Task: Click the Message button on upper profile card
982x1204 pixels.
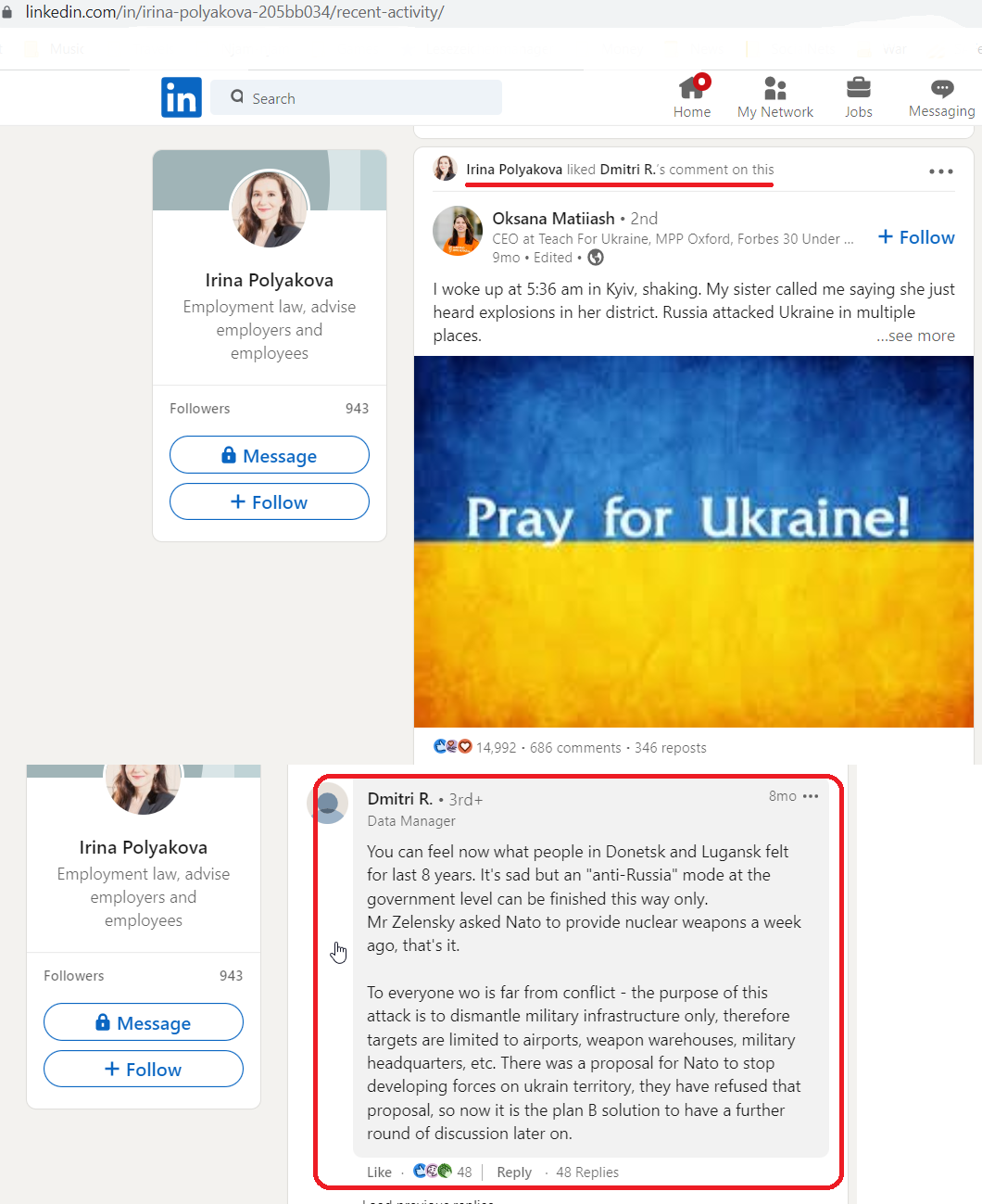Action: coord(270,455)
